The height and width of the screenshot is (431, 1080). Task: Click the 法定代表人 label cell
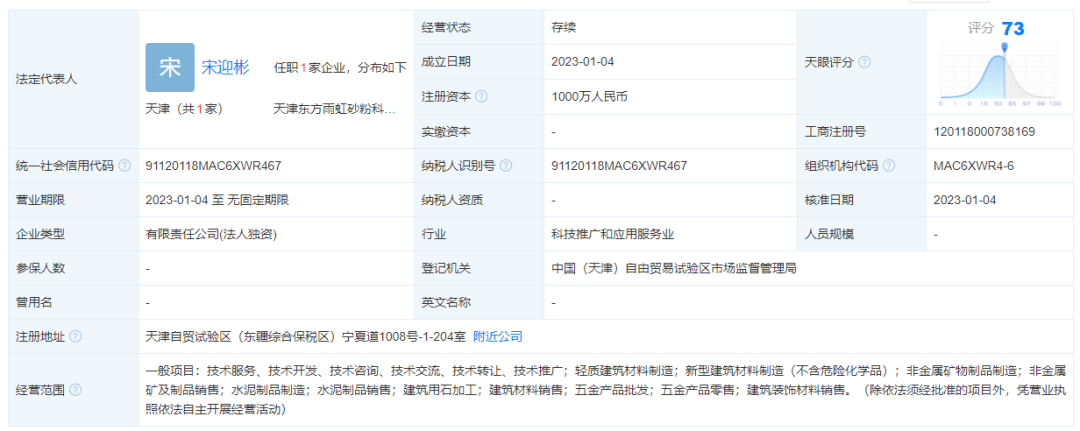(73, 79)
